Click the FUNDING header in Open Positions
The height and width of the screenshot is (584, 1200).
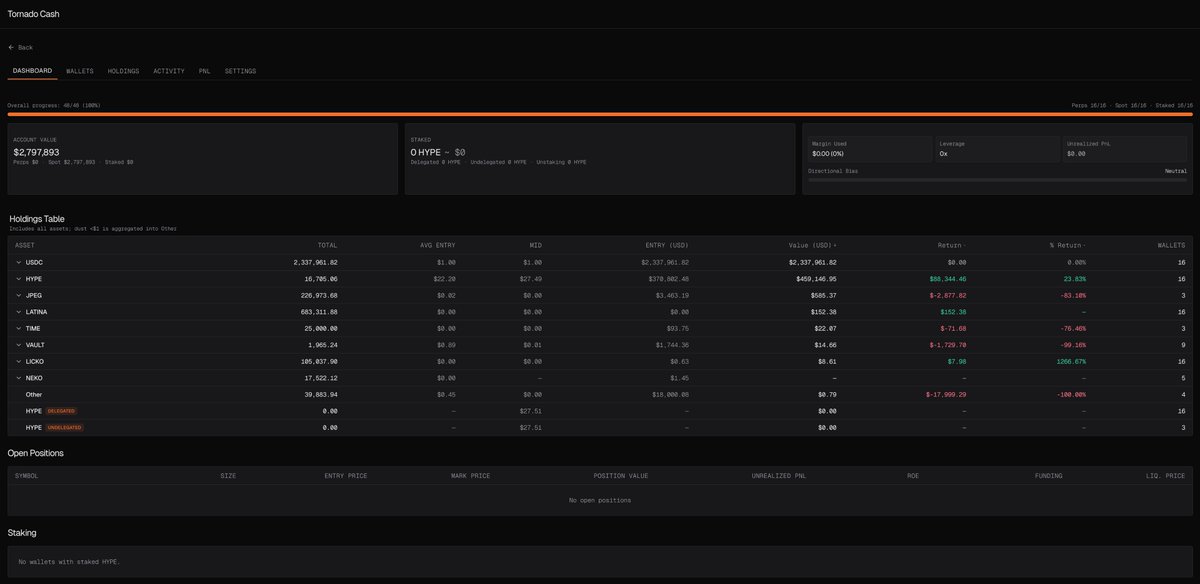tap(1048, 476)
